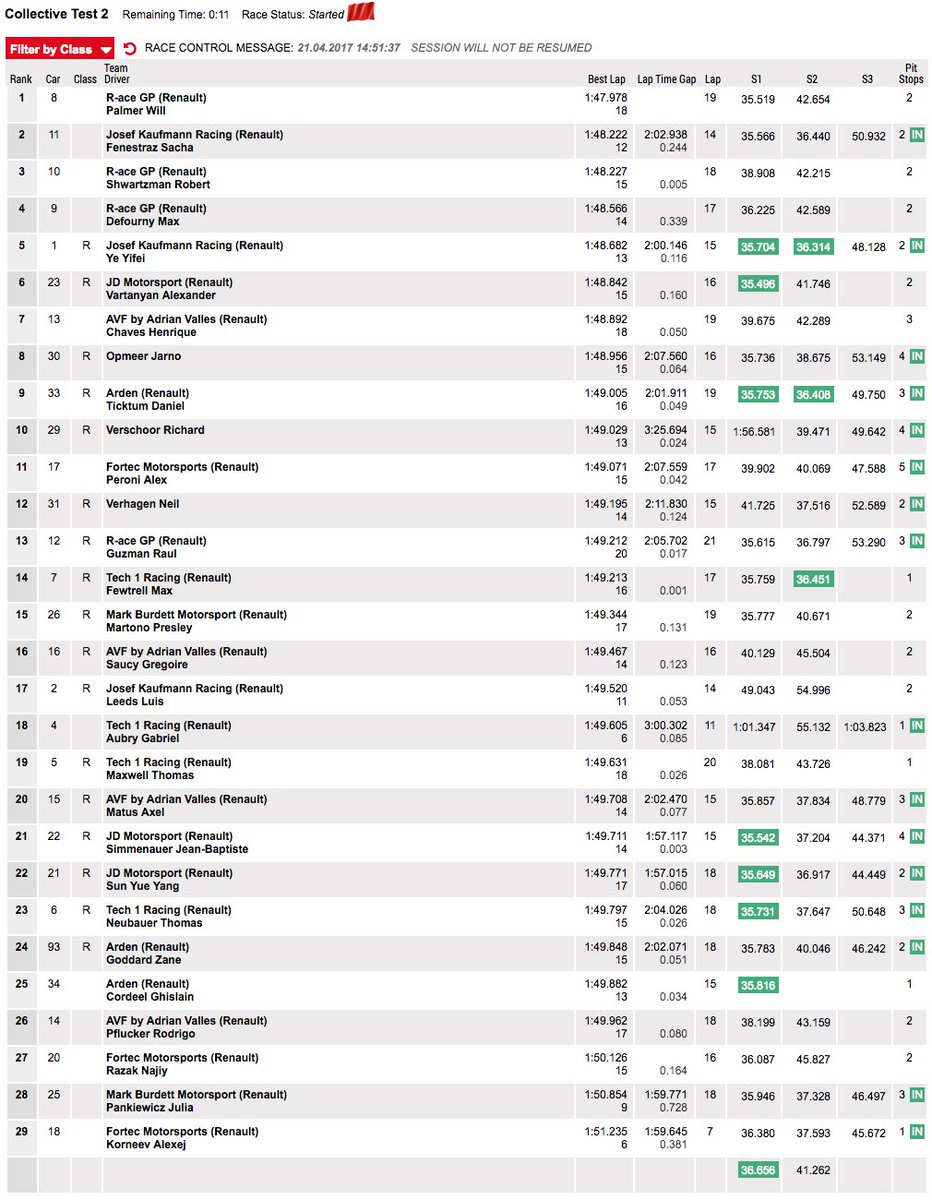Click S3 time 1:03.823
Image resolution: width=932 pixels, height=1200 pixels.
coord(865,726)
